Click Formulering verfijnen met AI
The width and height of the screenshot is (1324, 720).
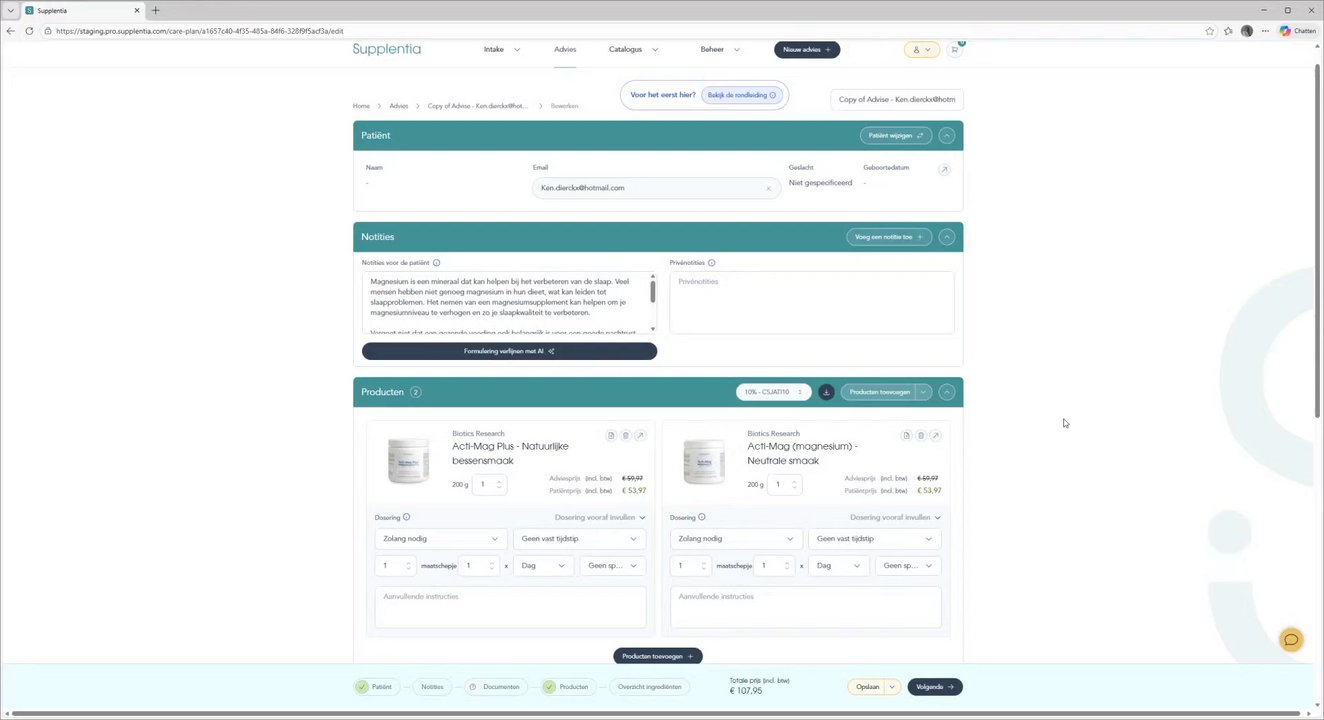[x=509, y=351]
